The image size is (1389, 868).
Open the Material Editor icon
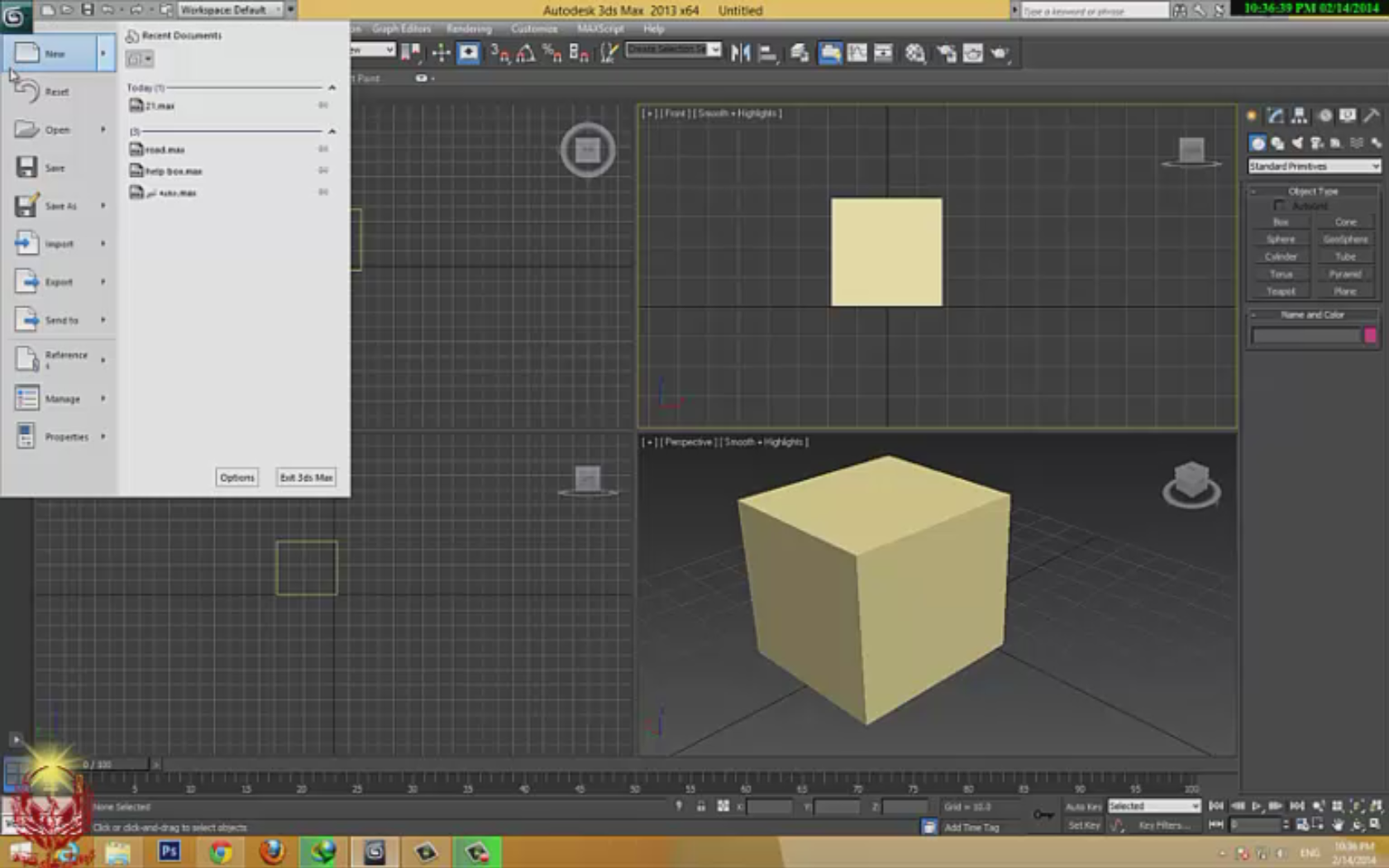(x=914, y=53)
